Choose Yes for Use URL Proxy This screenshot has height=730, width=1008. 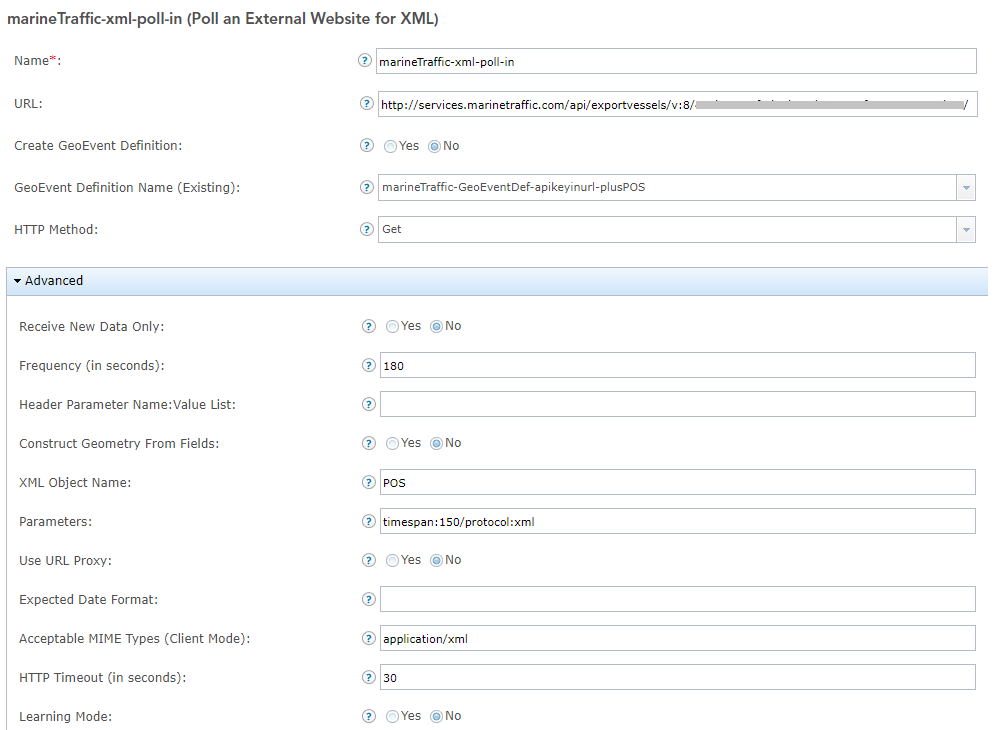pyautogui.click(x=393, y=560)
